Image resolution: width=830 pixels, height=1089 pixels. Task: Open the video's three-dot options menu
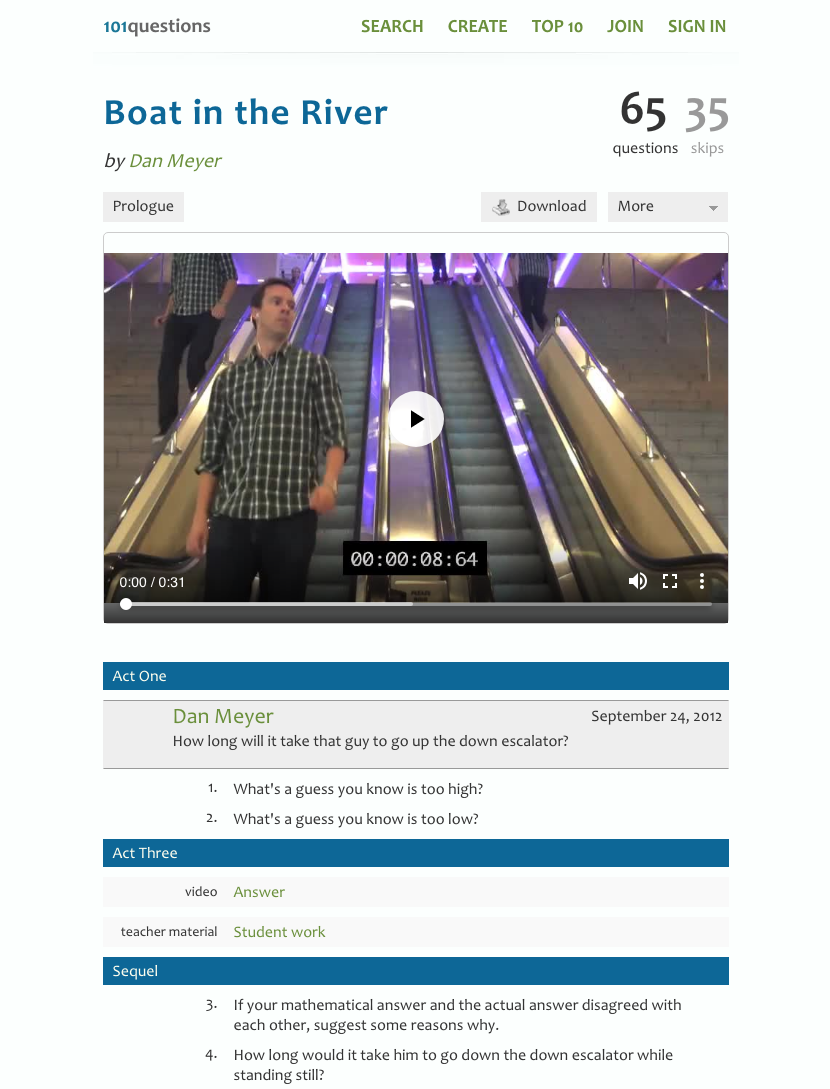click(702, 581)
